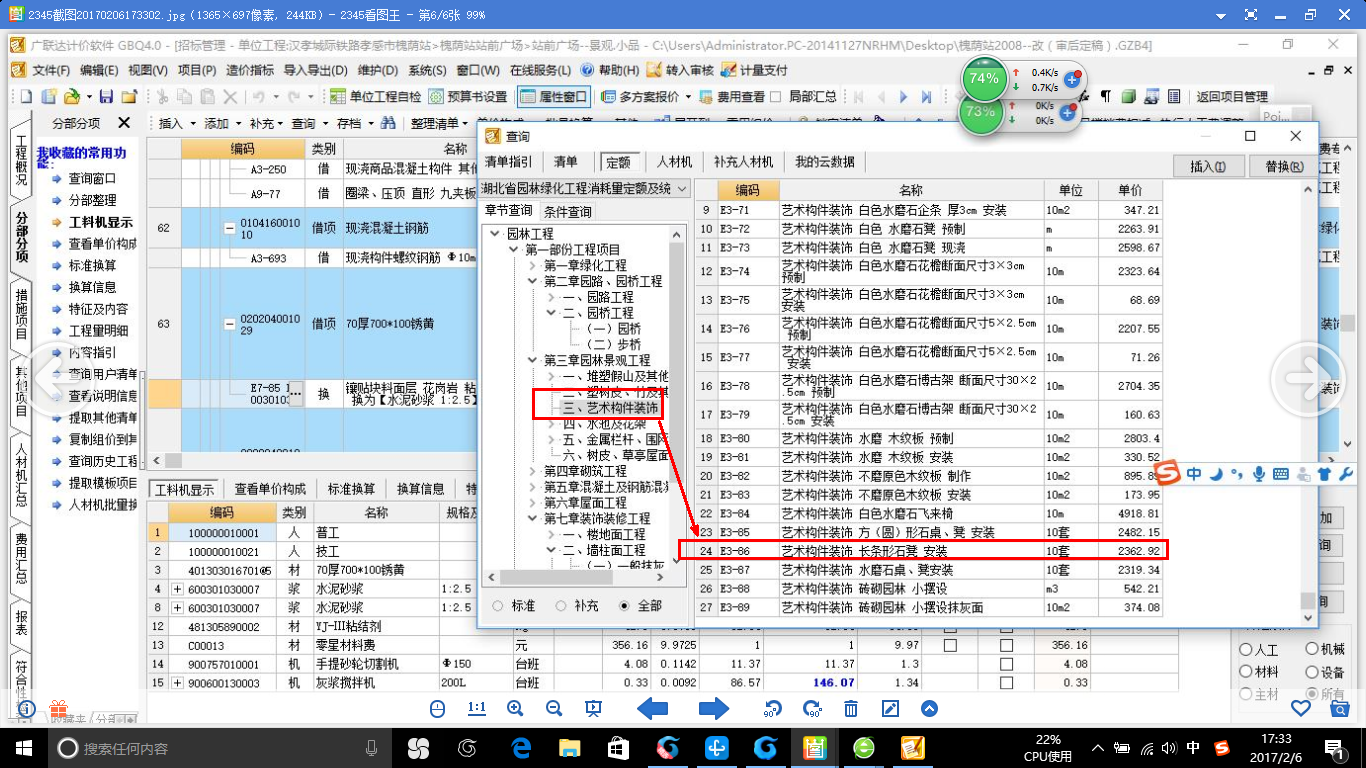Select the 标准 radio button
Screen dimensions: 1366x768
[498, 606]
